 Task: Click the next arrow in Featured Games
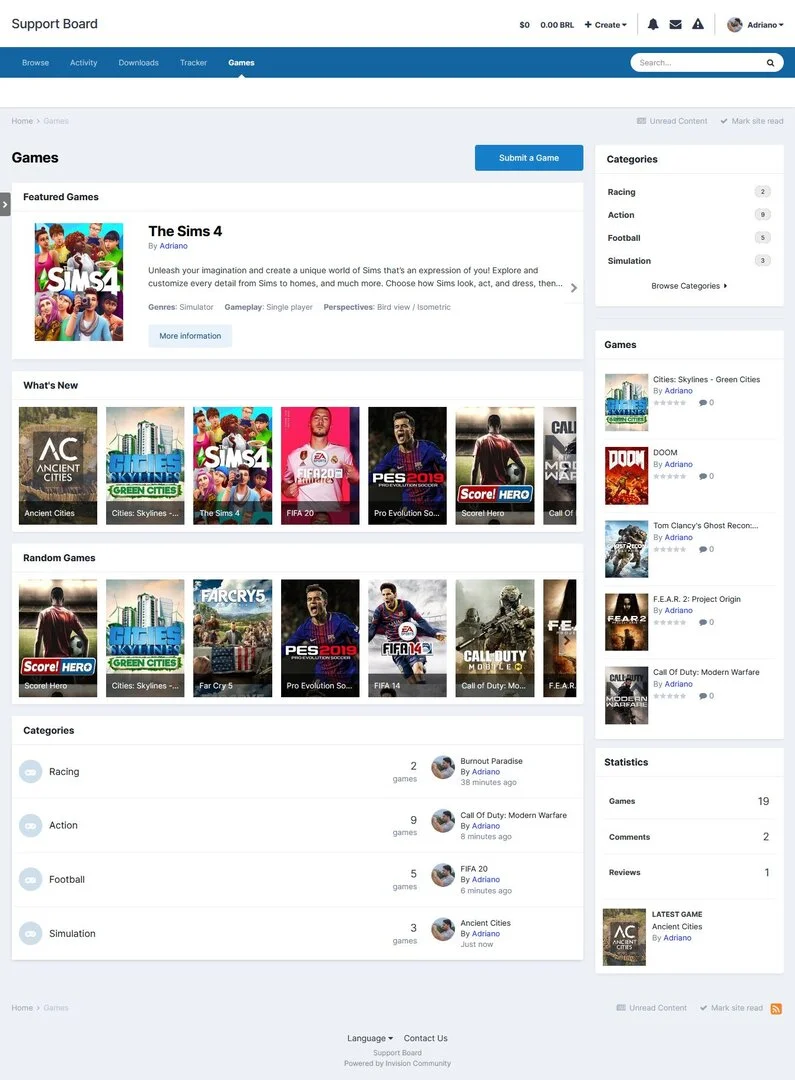574,288
